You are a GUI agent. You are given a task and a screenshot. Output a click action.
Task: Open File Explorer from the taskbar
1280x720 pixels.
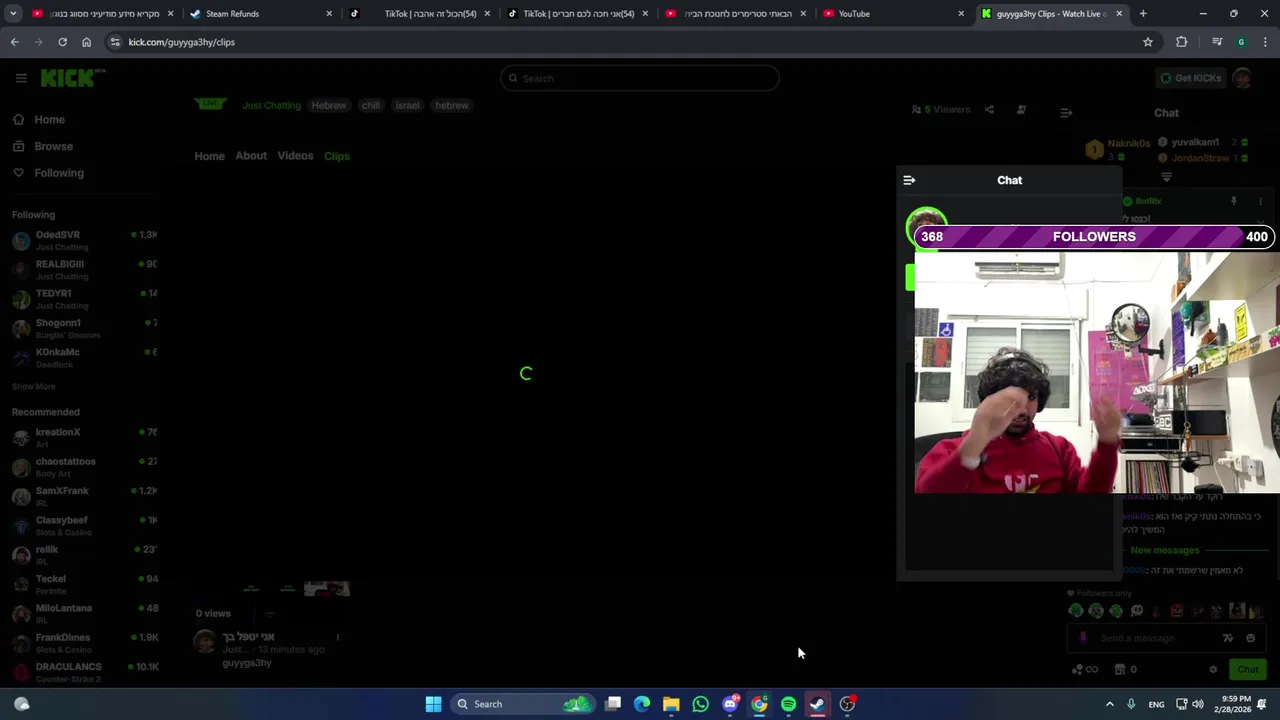tap(671, 704)
